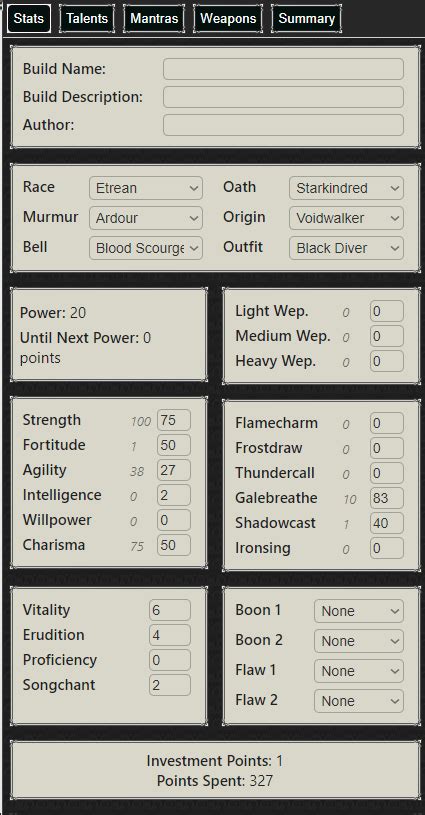
Task: Switch to the Talents tab
Action: [x=87, y=19]
